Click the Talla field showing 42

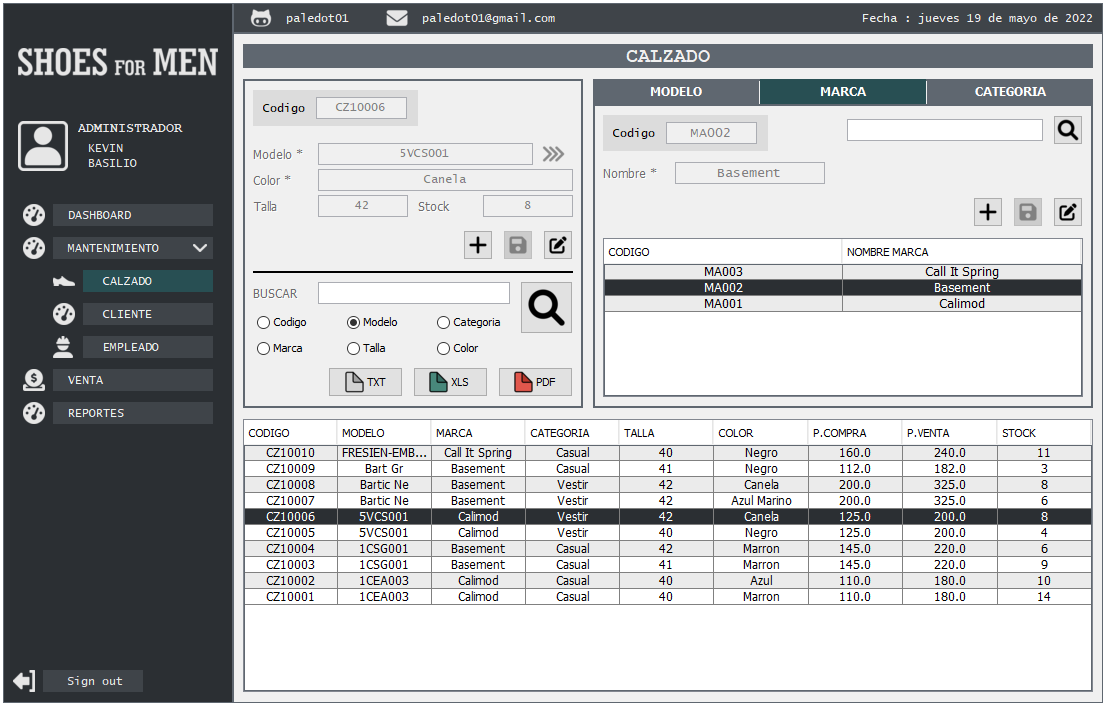pos(363,206)
